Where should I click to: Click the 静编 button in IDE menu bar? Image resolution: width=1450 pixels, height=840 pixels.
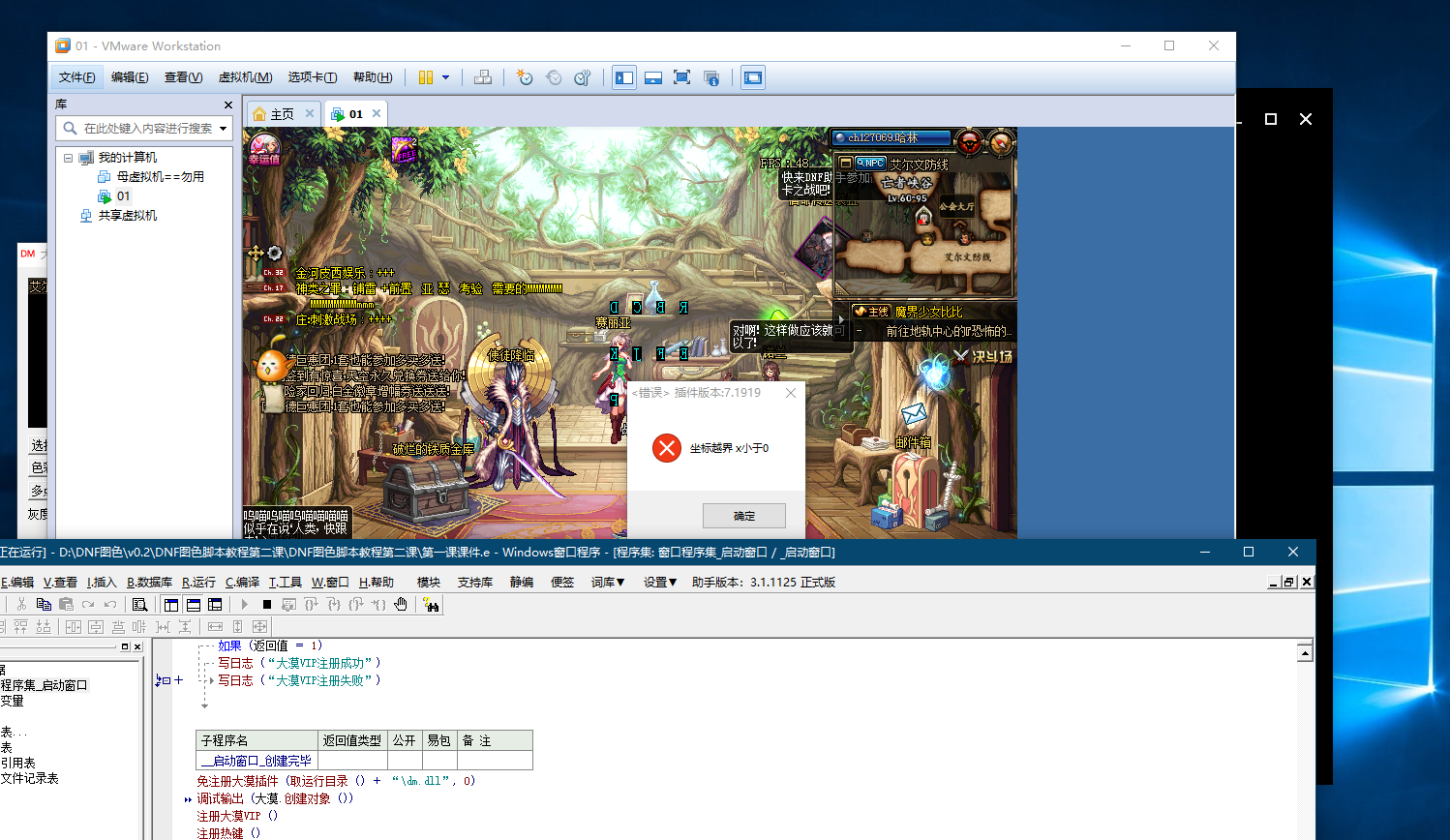[x=522, y=582]
